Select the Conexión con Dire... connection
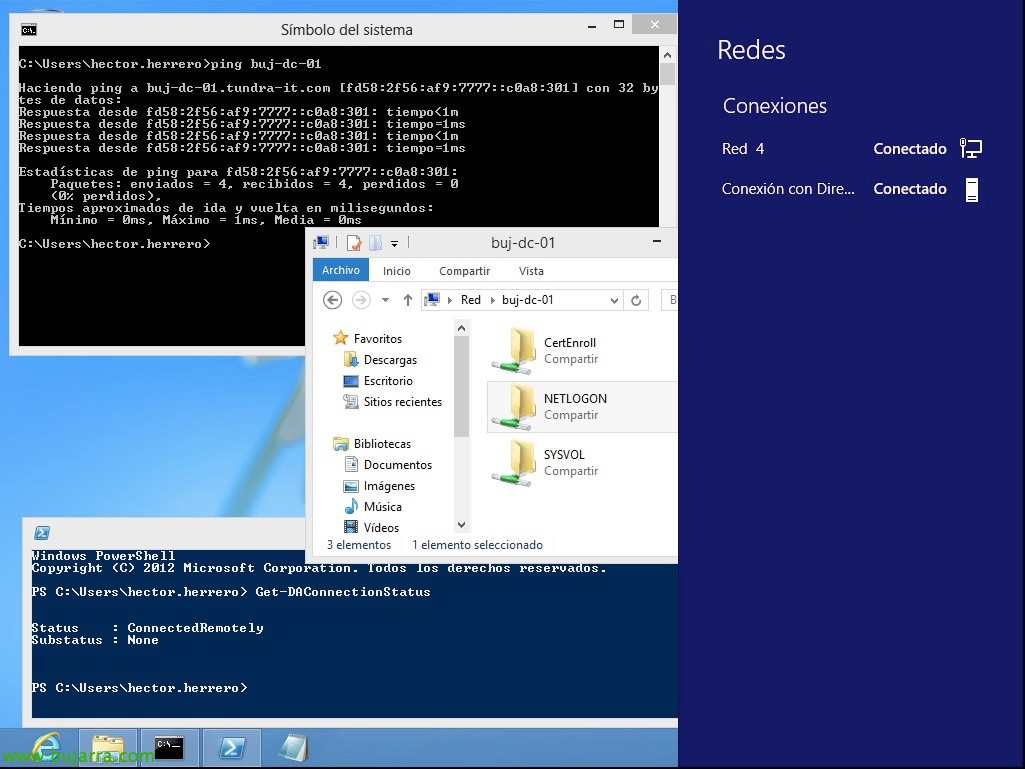 [x=851, y=189]
